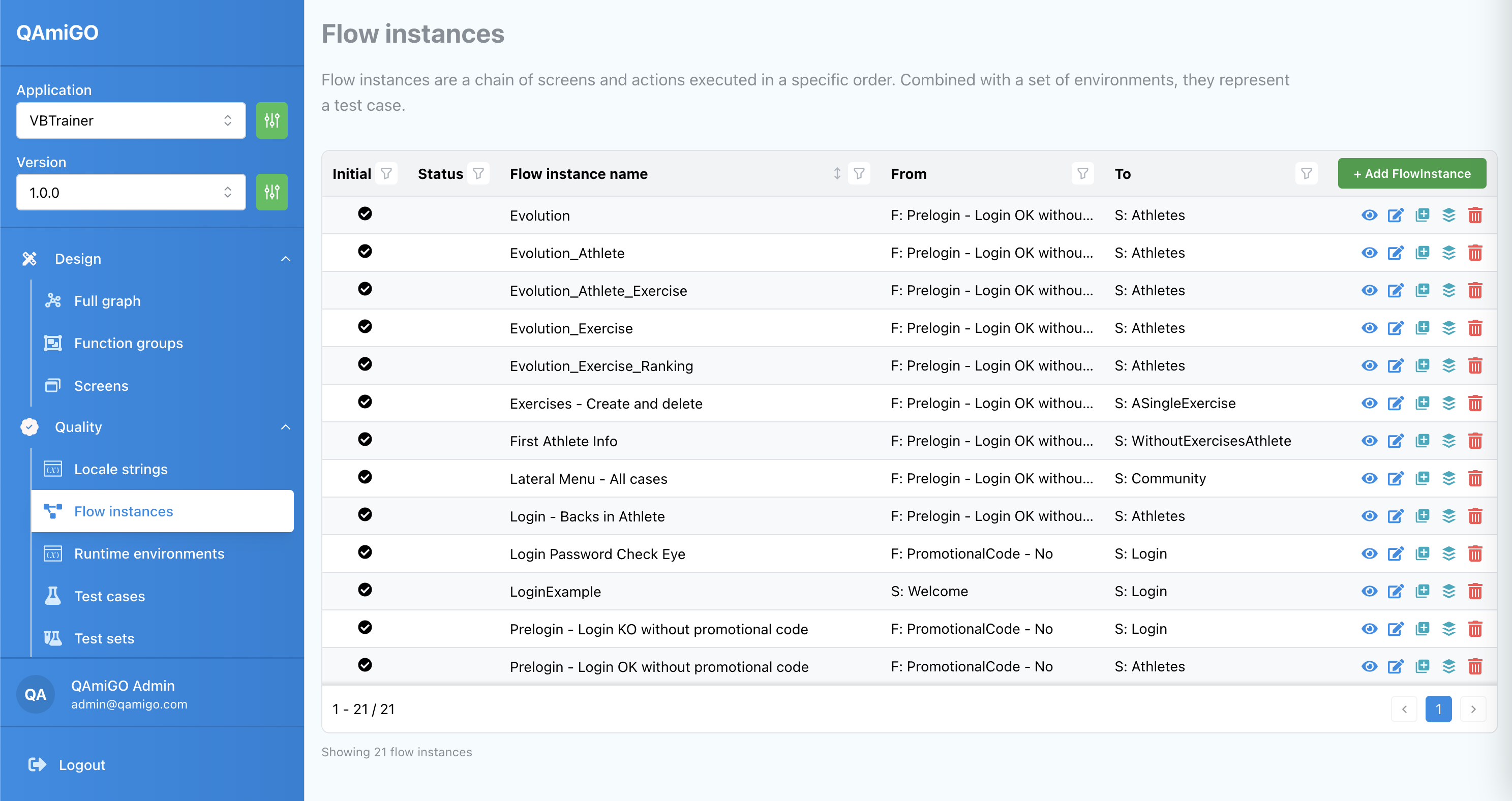The height and width of the screenshot is (801, 1512).
Task: Delete the First Athlete Info flow
Action: point(1475,441)
